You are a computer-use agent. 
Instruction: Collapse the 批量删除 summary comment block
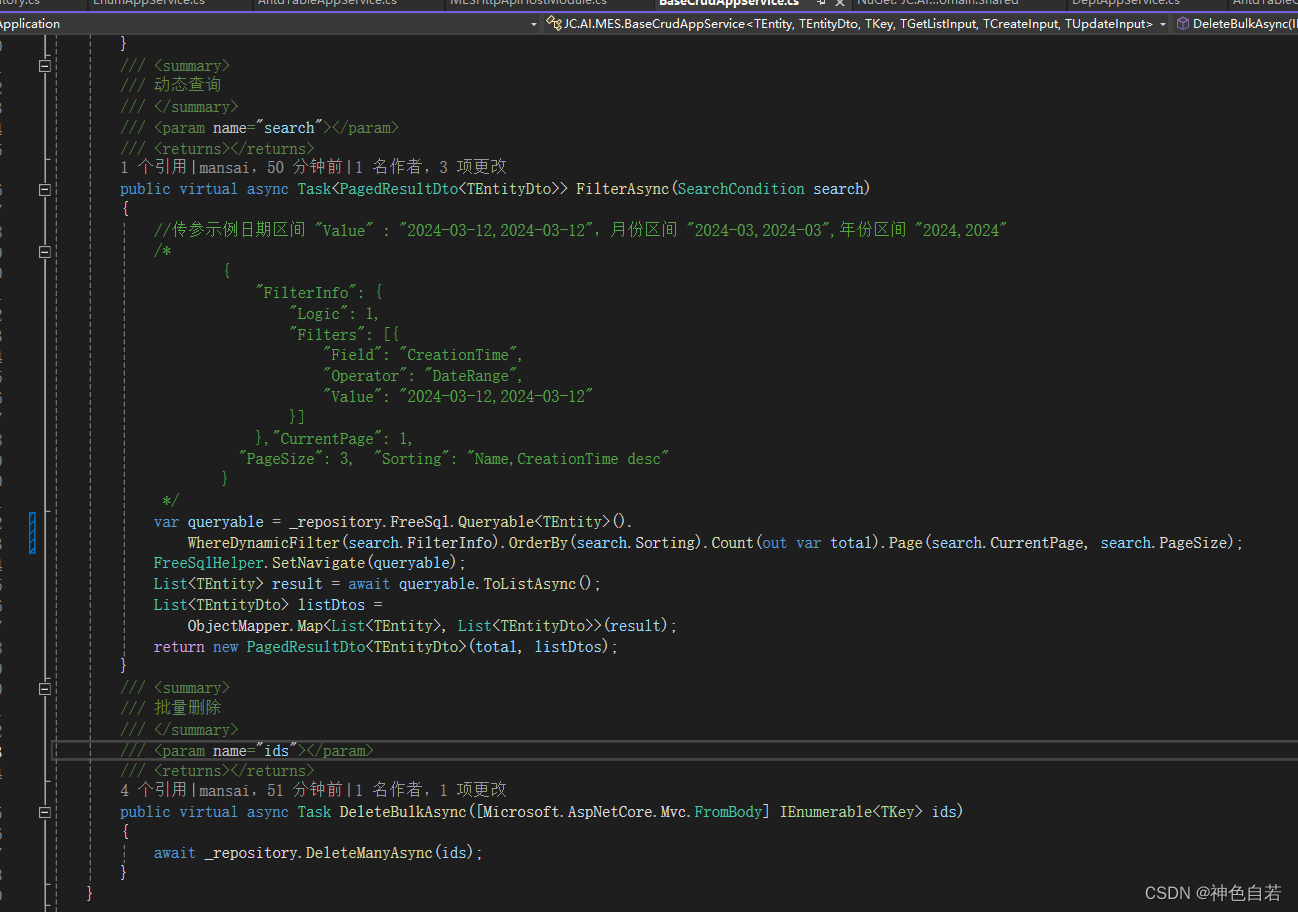coord(44,687)
